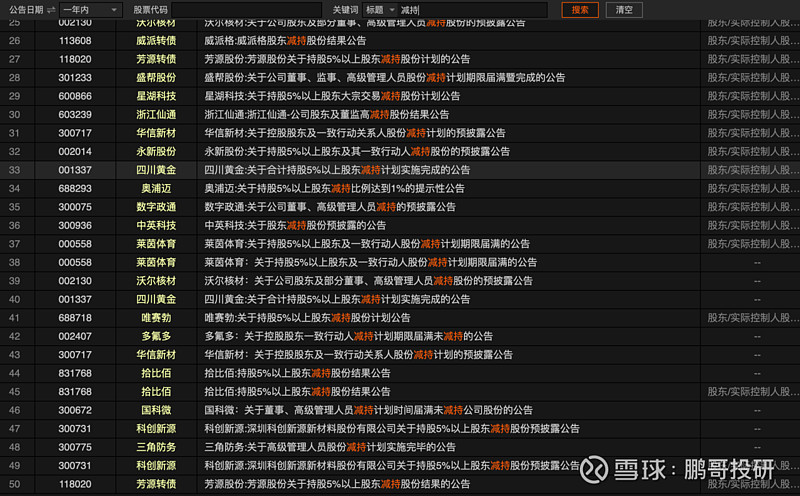Click stock code 688718

[75, 318]
